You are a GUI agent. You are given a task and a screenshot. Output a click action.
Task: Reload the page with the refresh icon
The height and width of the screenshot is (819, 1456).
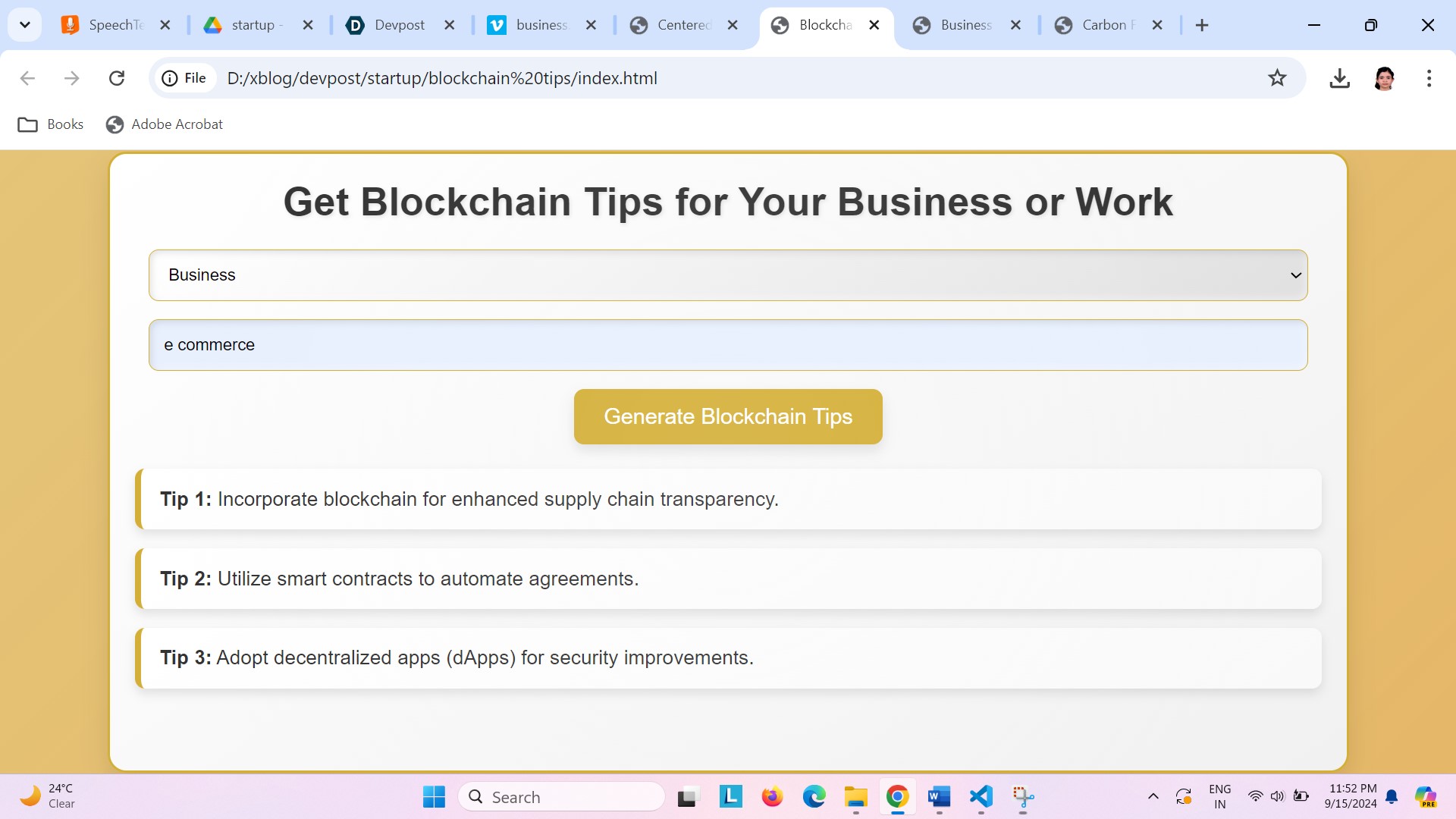[x=117, y=78]
